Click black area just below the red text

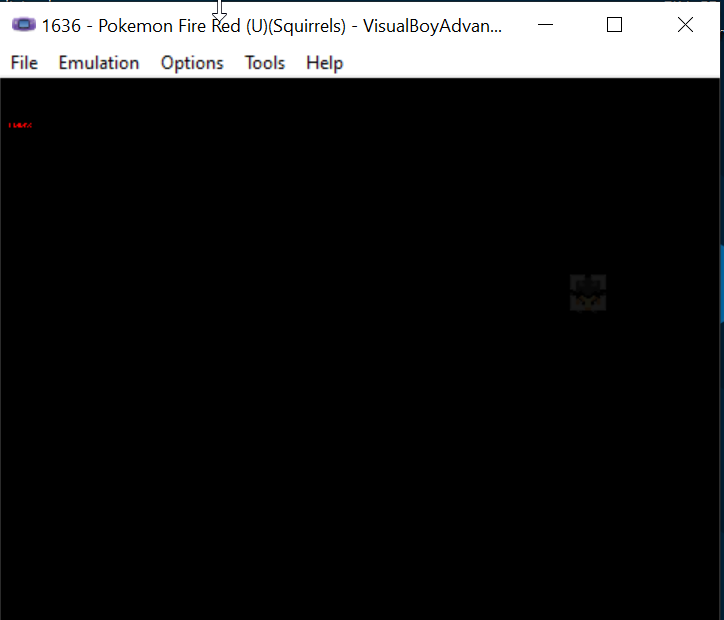(x=20, y=145)
